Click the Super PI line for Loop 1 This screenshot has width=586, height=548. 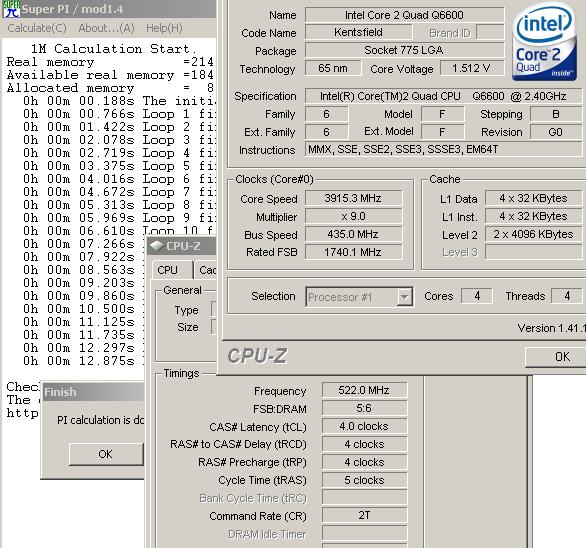click(x=119, y=114)
